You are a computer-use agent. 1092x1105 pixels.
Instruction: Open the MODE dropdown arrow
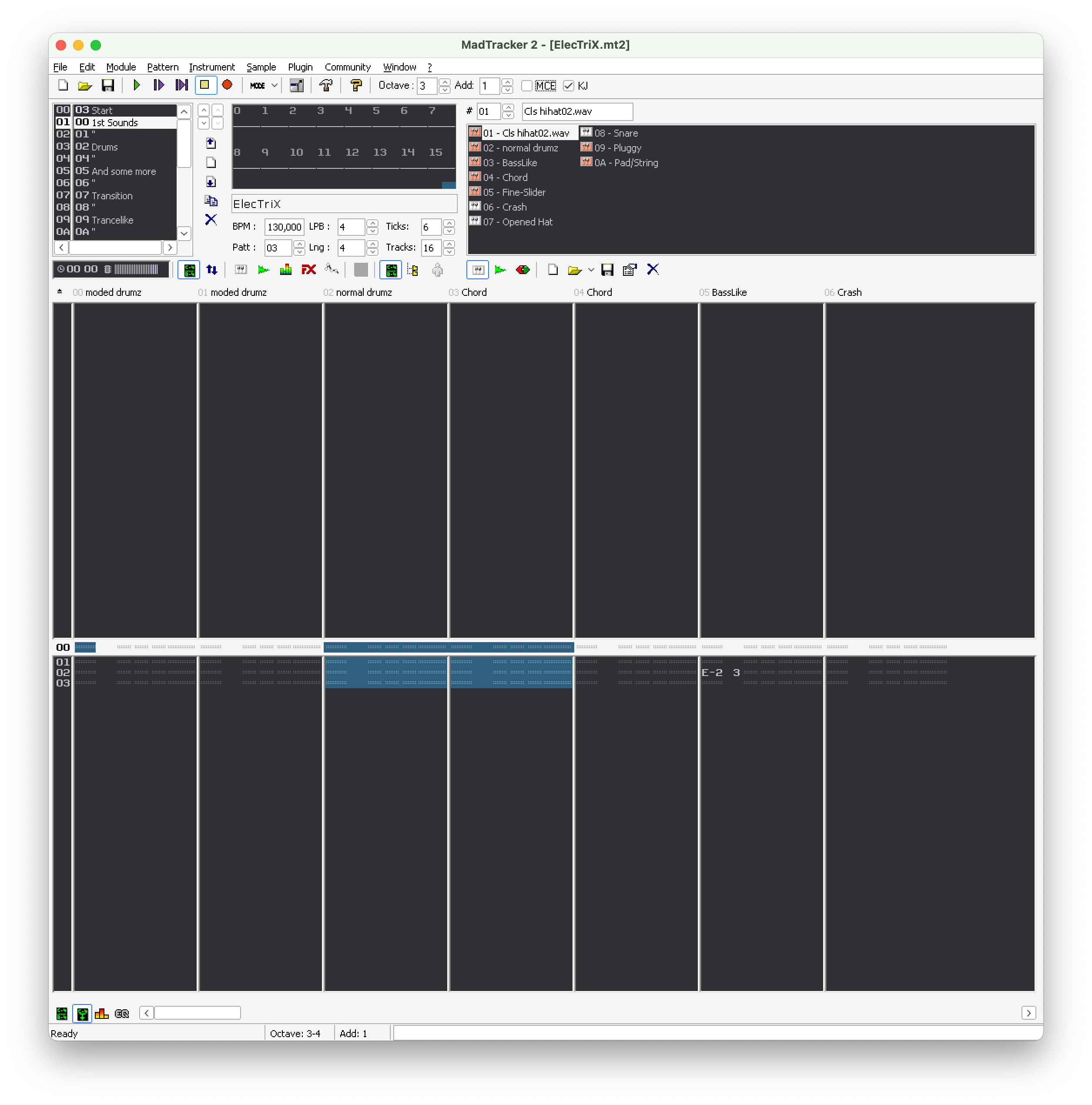(x=275, y=86)
